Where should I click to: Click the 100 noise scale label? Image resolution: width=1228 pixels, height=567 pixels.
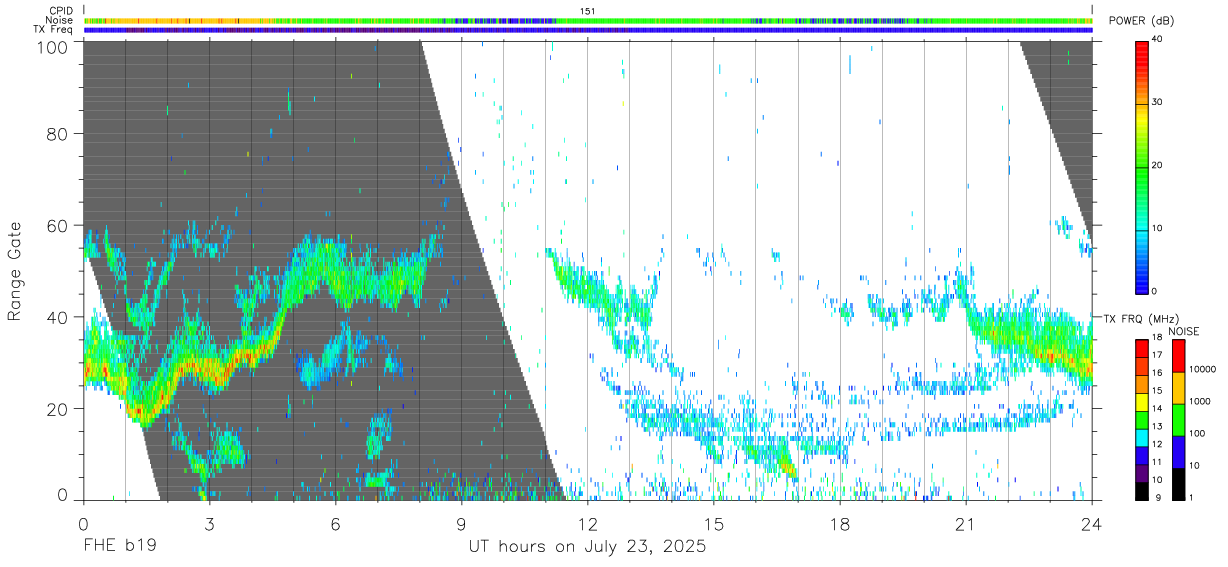tap(1196, 433)
